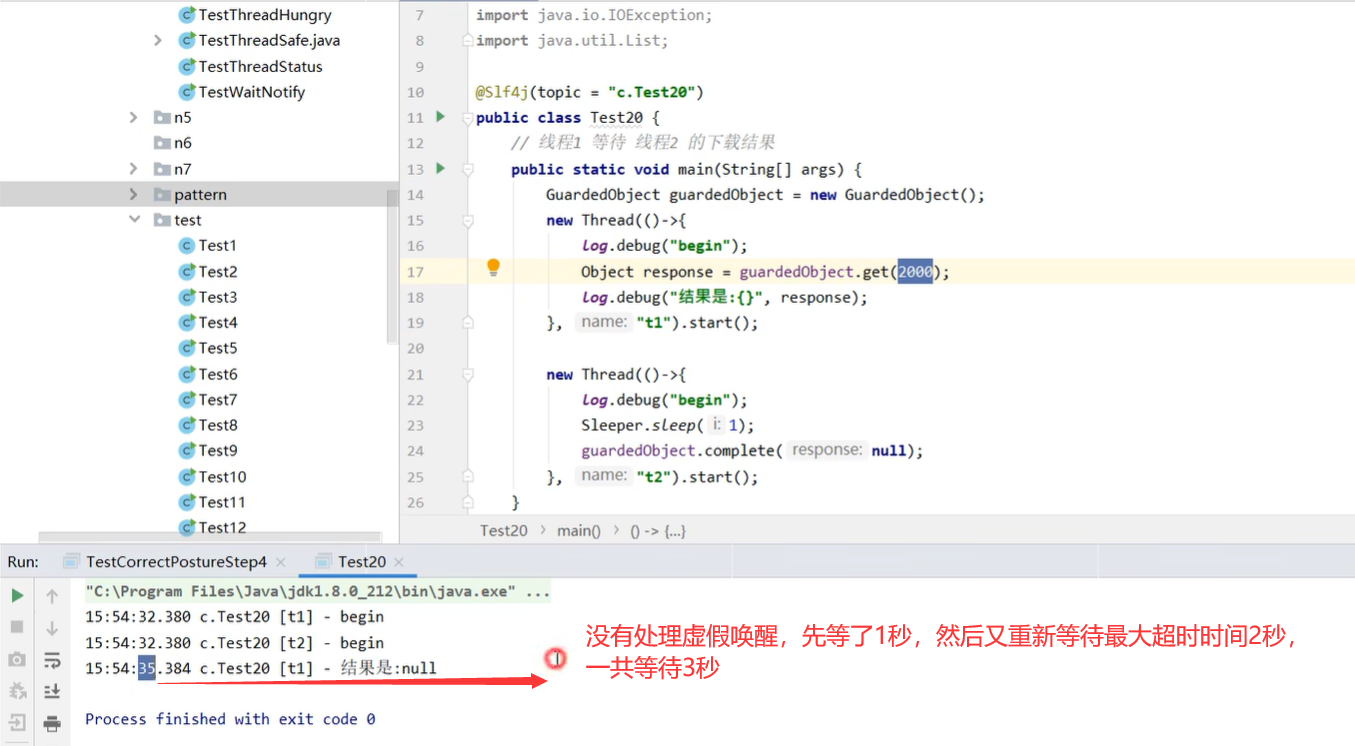
Task: Expand the n7 folder
Action: point(134,168)
